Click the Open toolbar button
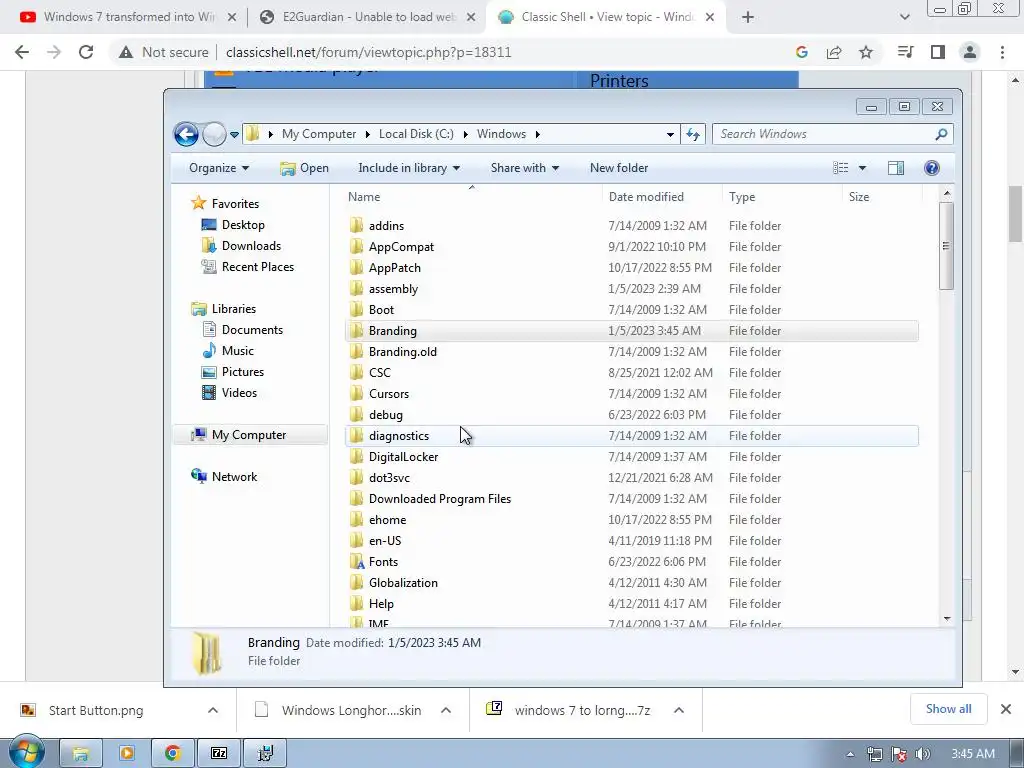The width and height of the screenshot is (1024, 768). 304,168
